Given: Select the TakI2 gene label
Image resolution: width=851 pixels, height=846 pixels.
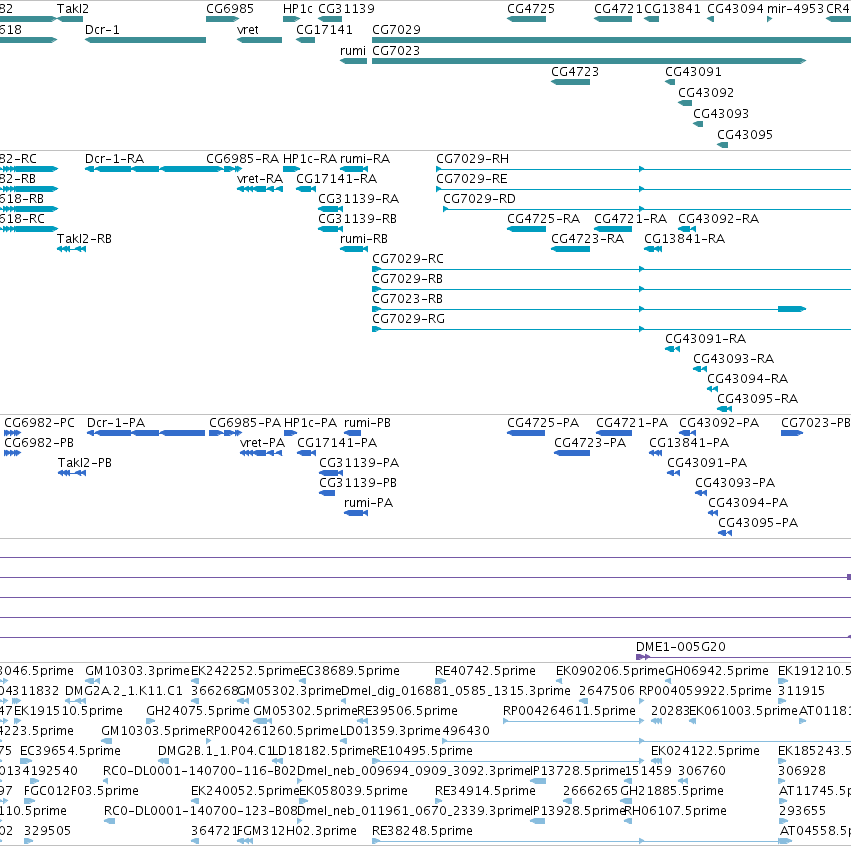Looking at the screenshot, I should [x=73, y=9].
